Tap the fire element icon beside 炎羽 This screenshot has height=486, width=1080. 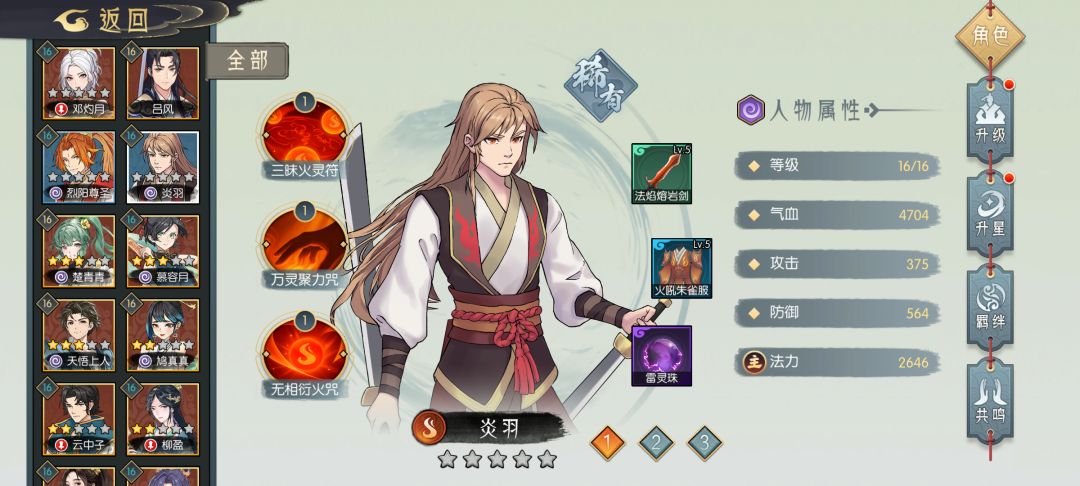point(428,427)
